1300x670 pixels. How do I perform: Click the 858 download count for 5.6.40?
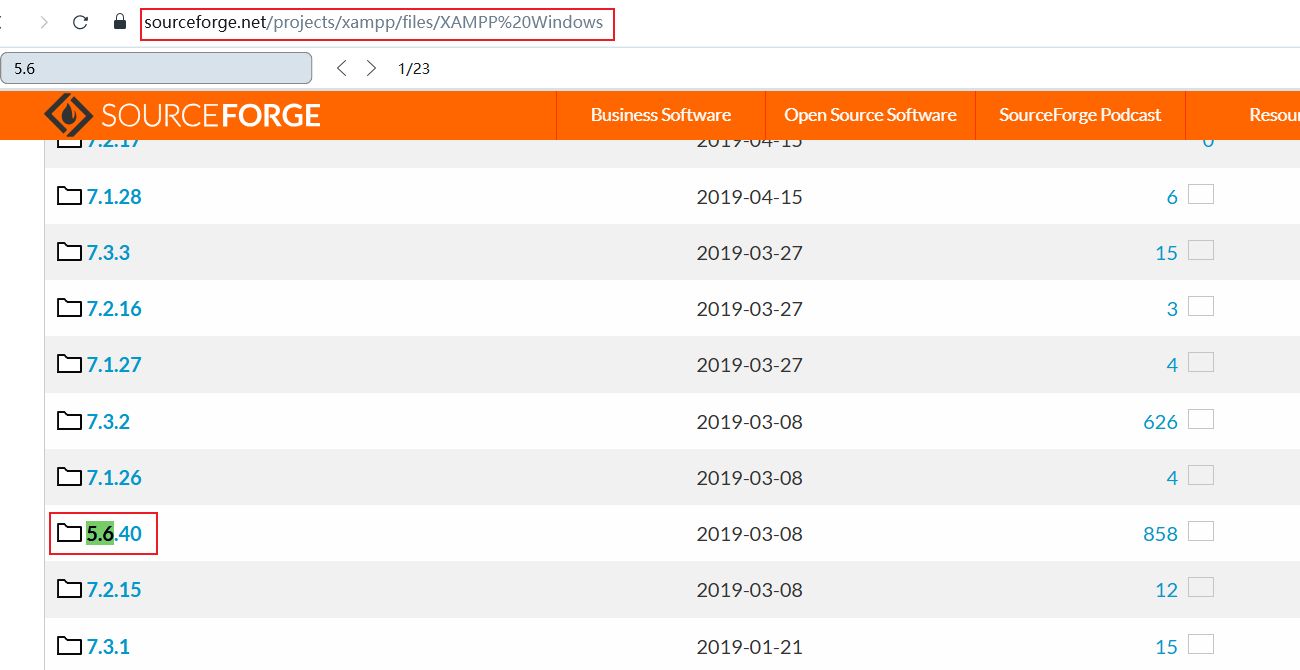tap(1160, 534)
